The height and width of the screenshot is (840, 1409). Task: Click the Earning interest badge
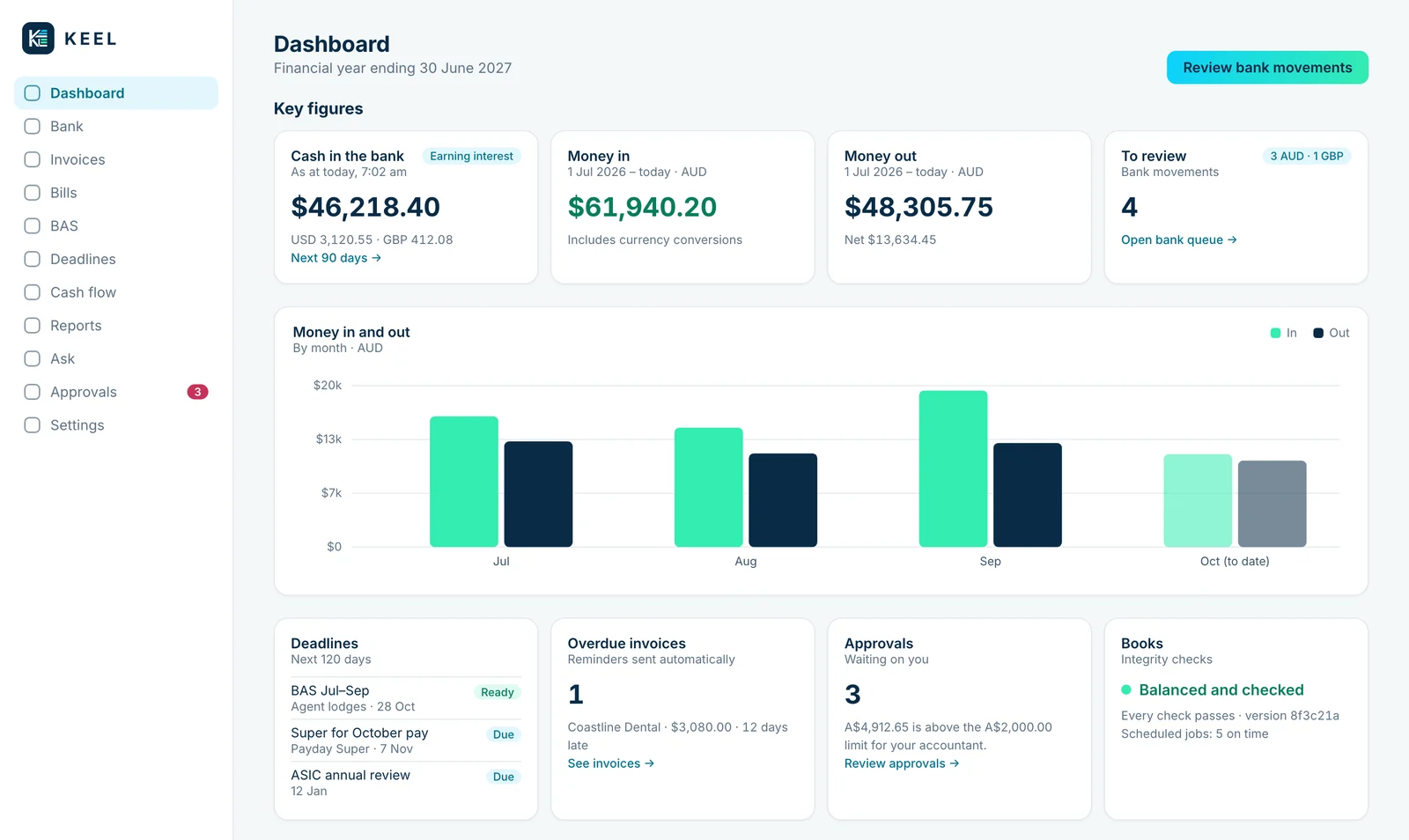(x=471, y=156)
